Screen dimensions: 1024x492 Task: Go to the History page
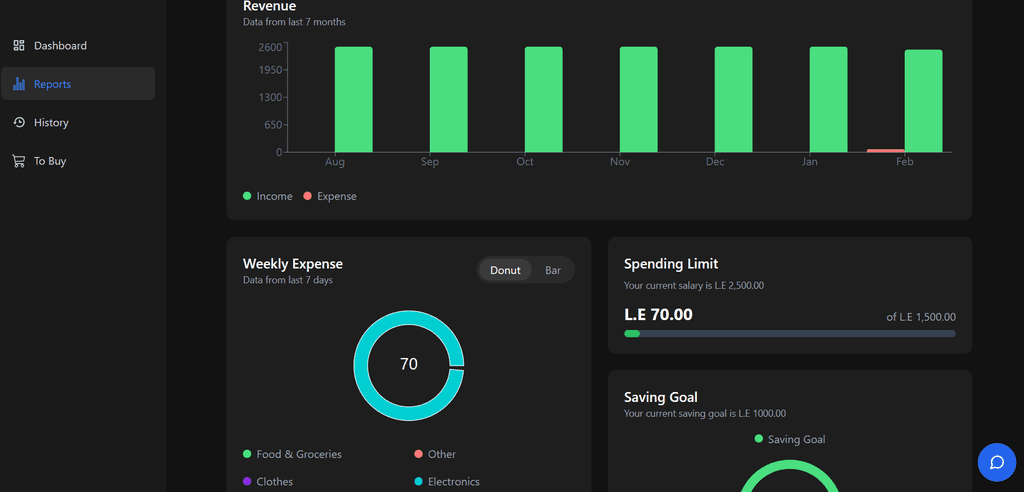(x=51, y=123)
